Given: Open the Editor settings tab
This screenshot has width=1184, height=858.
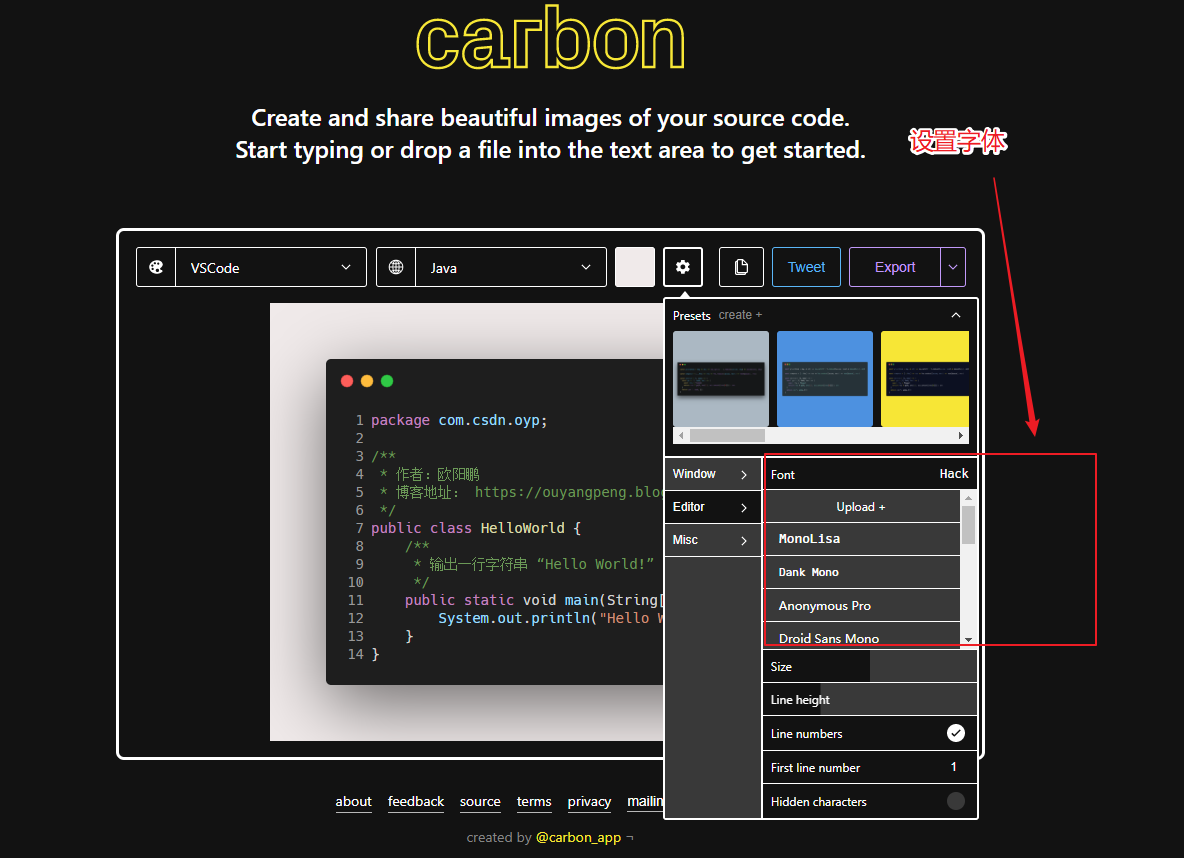Looking at the screenshot, I should (712, 508).
